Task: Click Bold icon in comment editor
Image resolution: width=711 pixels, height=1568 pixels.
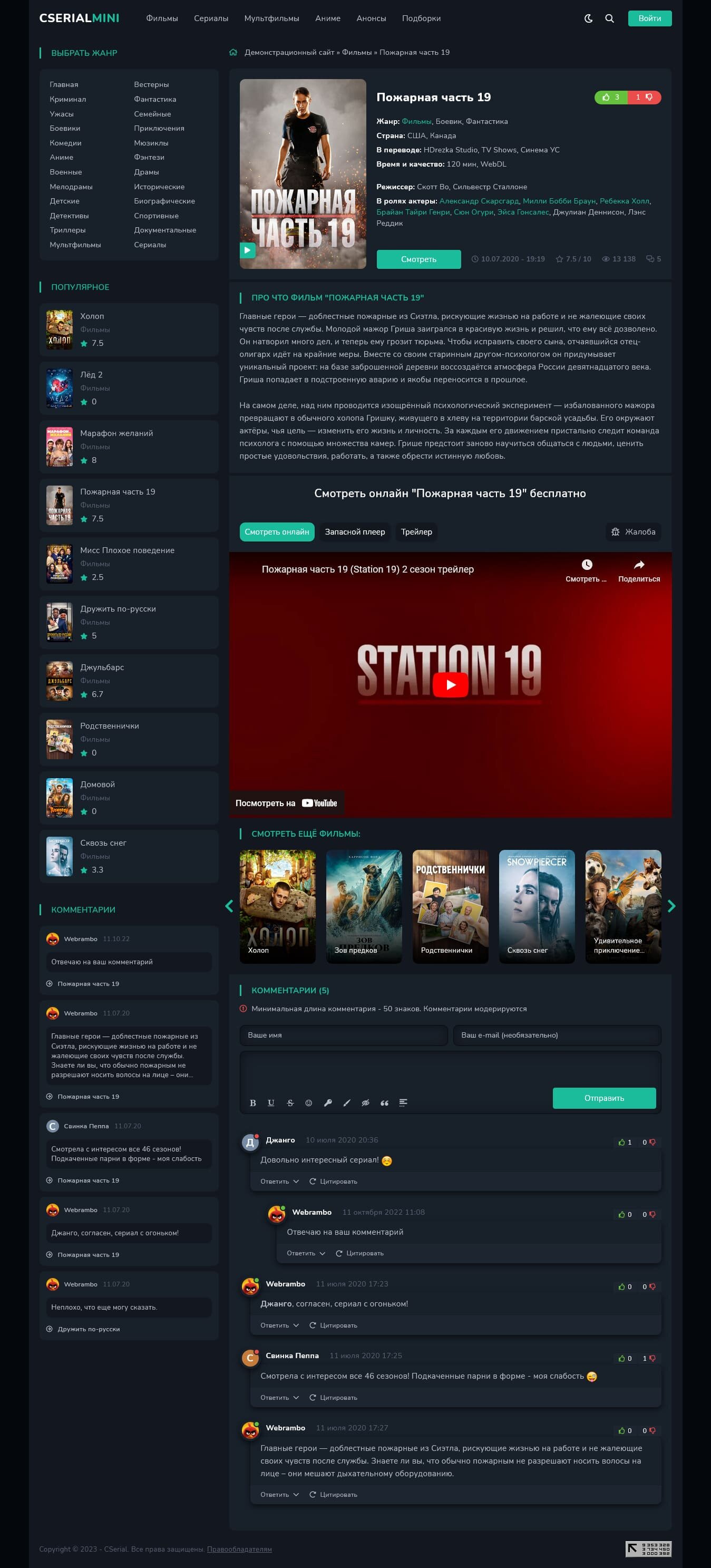Action: tap(252, 1103)
